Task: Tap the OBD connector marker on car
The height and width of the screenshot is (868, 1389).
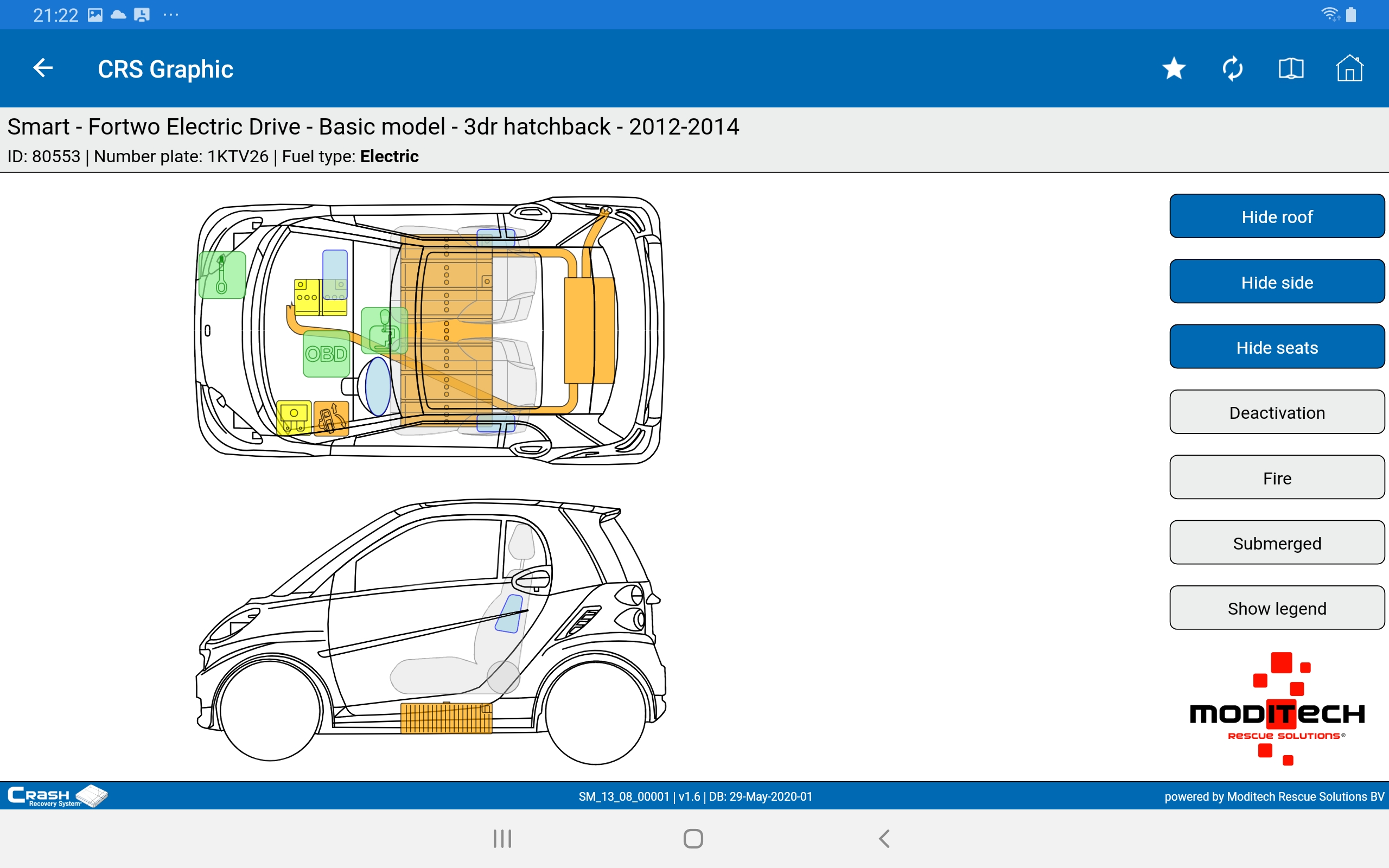Action: [326, 354]
